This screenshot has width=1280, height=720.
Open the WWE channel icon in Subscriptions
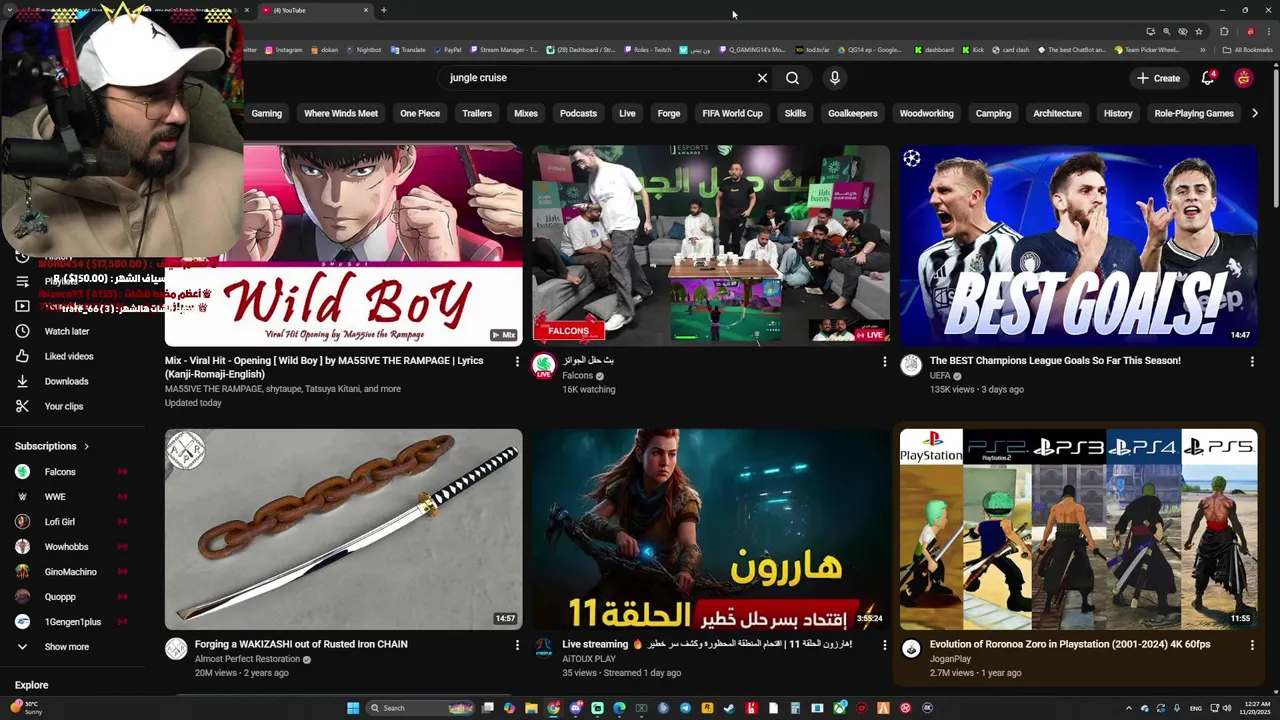pyautogui.click(x=22, y=497)
